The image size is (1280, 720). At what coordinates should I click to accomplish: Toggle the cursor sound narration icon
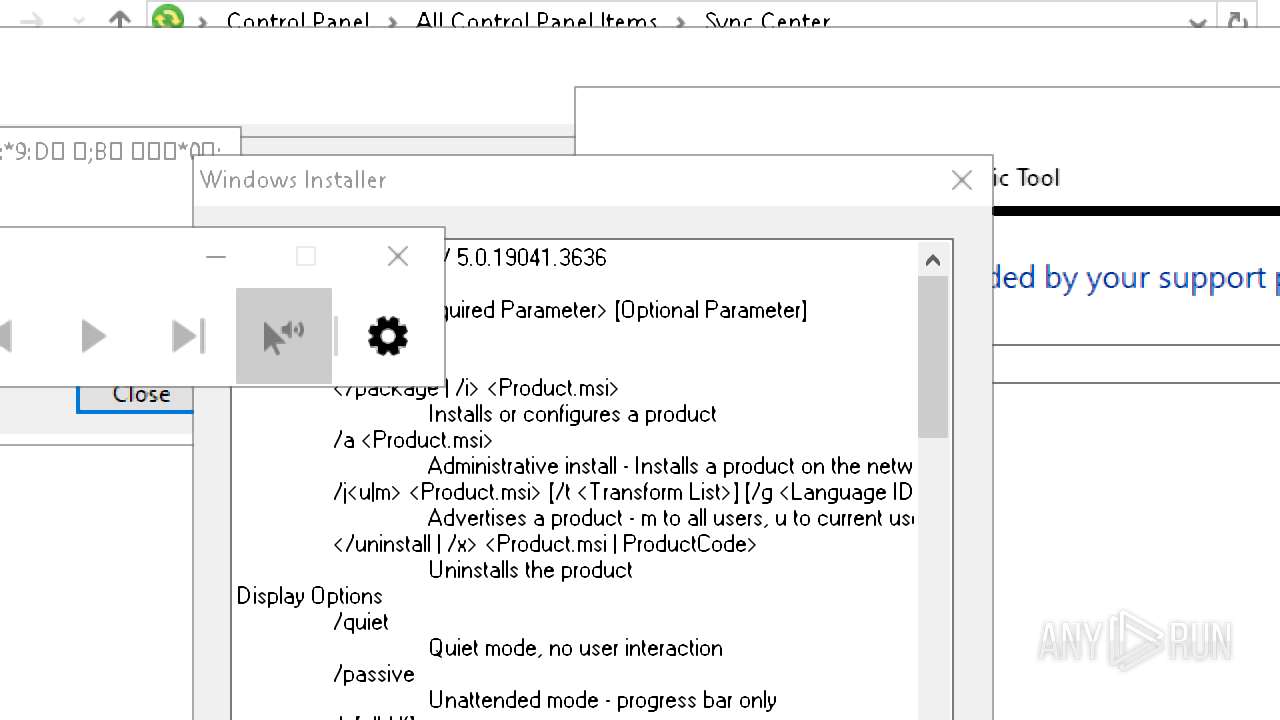coord(284,336)
